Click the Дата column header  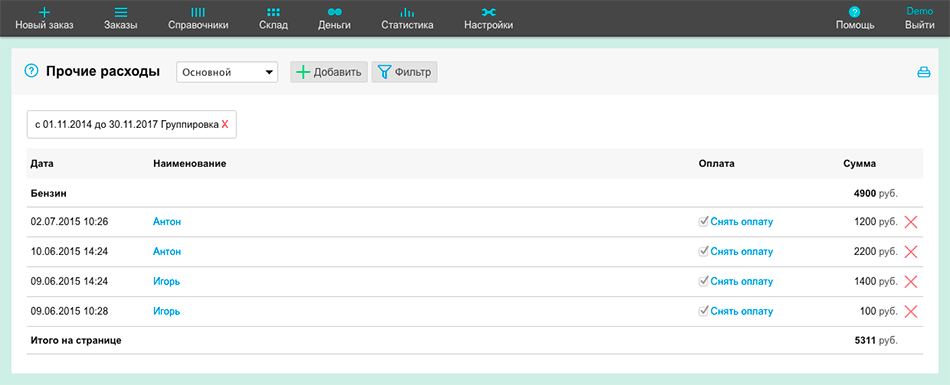(x=41, y=164)
